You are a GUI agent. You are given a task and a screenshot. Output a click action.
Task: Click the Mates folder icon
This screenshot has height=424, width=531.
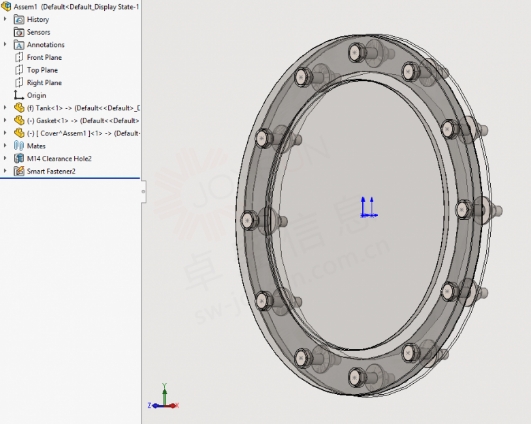[x=19, y=146]
